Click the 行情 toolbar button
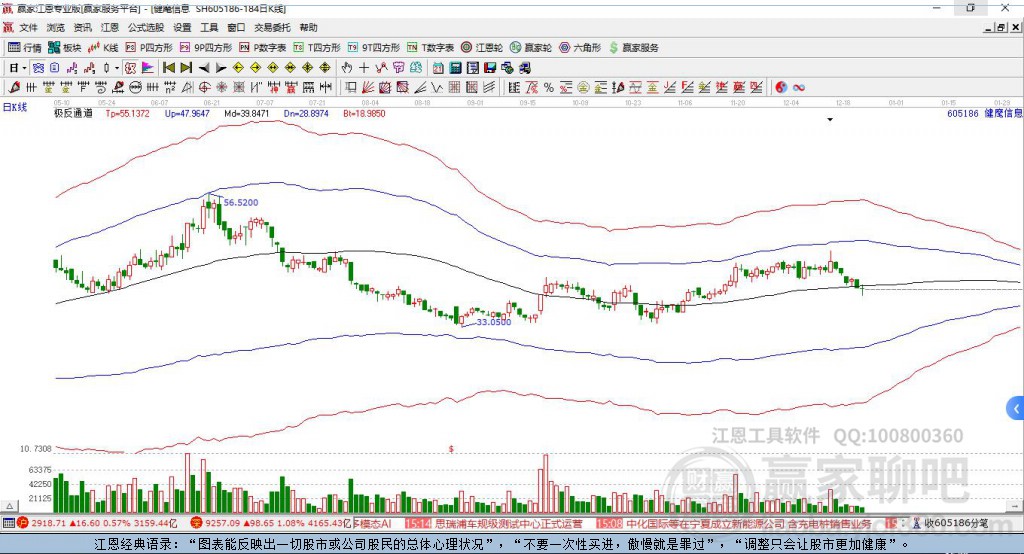1024x554 pixels. pos(25,48)
